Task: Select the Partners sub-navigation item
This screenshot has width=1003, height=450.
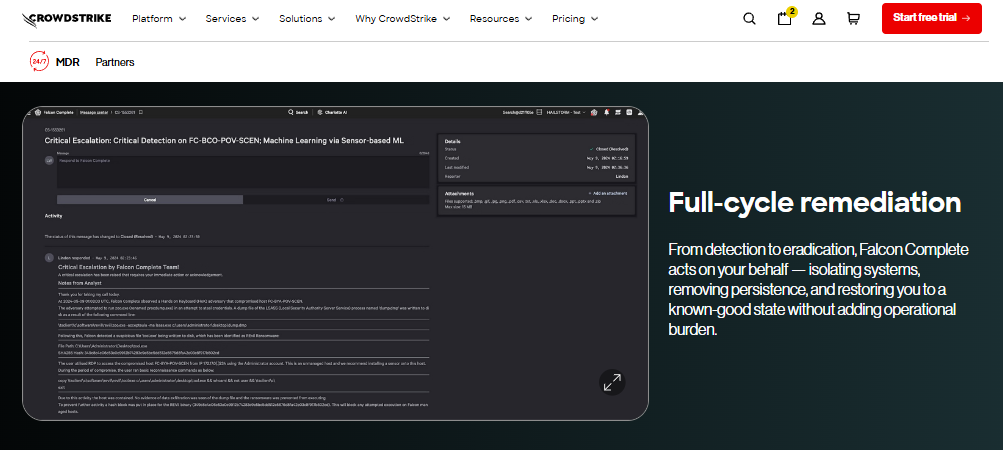Action: pyautogui.click(x=115, y=62)
